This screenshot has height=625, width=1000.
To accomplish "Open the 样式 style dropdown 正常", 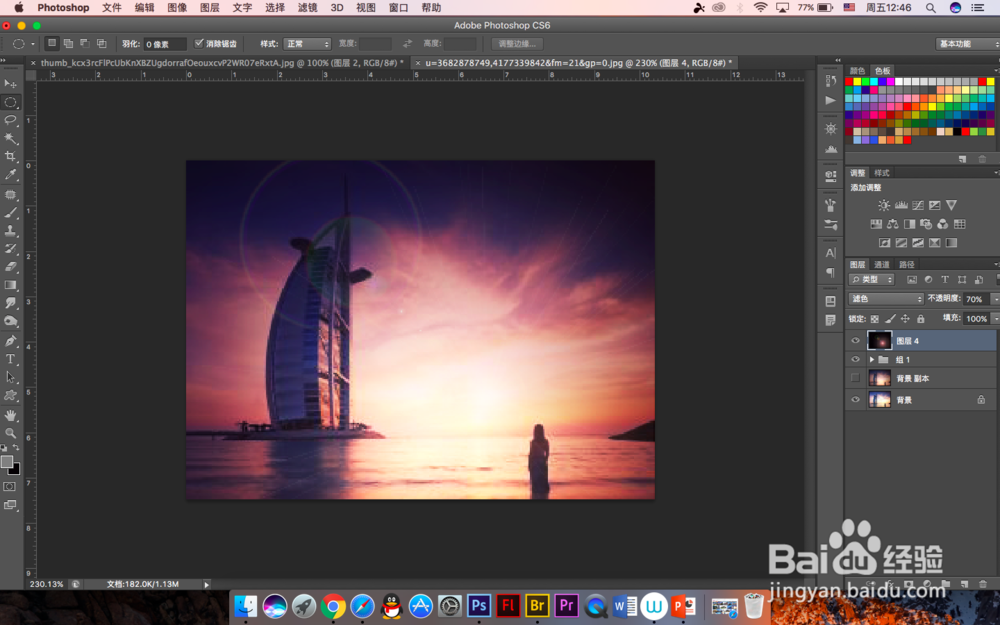I will coord(307,44).
